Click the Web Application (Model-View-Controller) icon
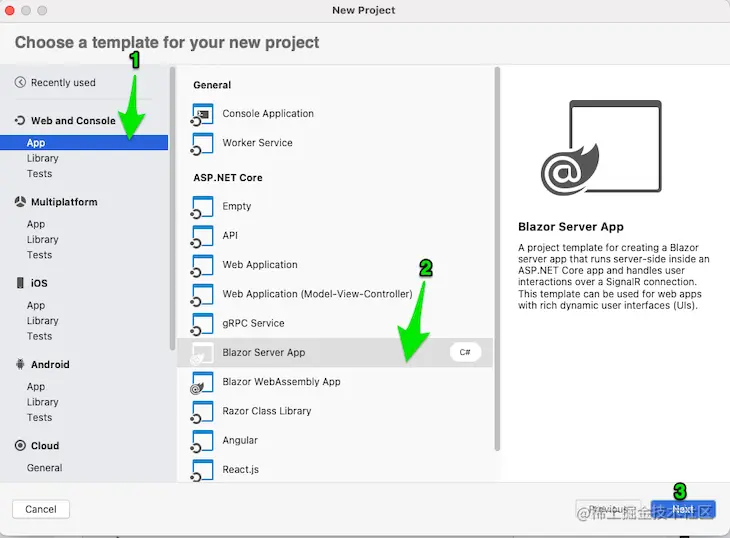730x538 pixels. coord(203,295)
